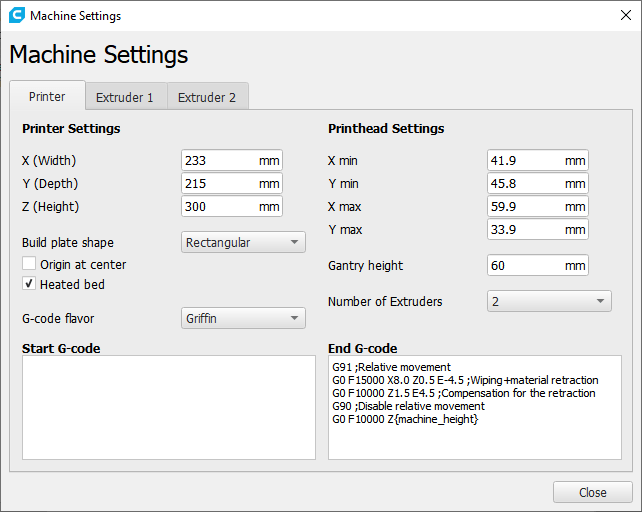The height and width of the screenshot is (512, 642).
Task: Open the Build plate shape dropdown
Action: 243,242
